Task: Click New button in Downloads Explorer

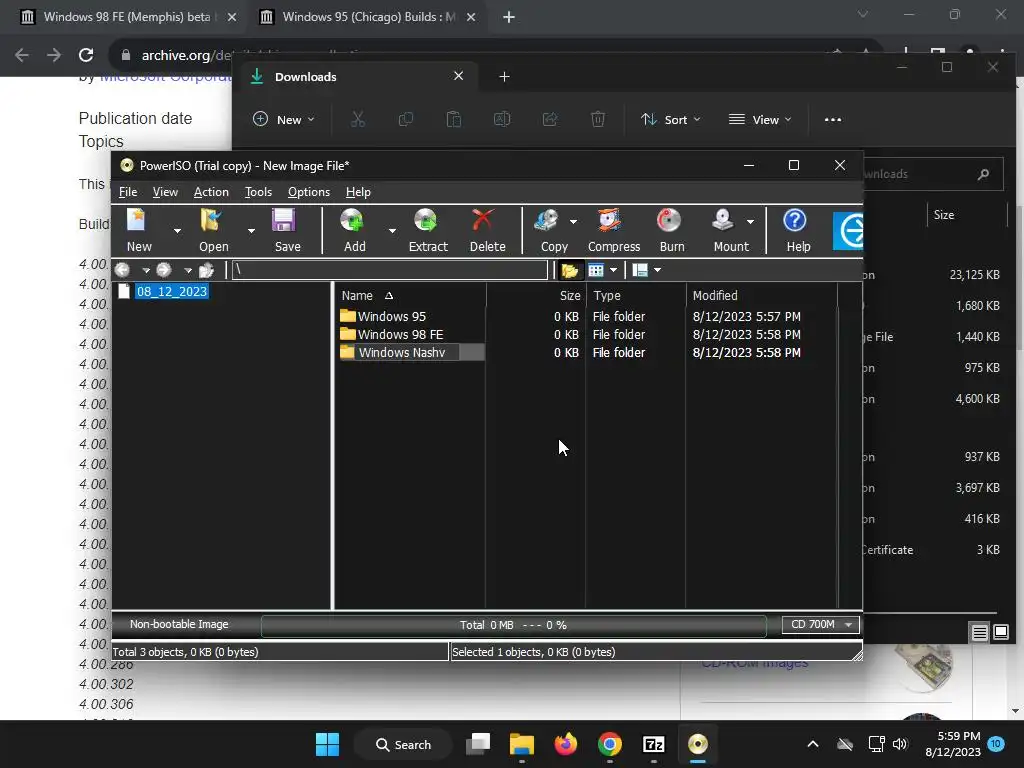Action: [x=283, y=120]
